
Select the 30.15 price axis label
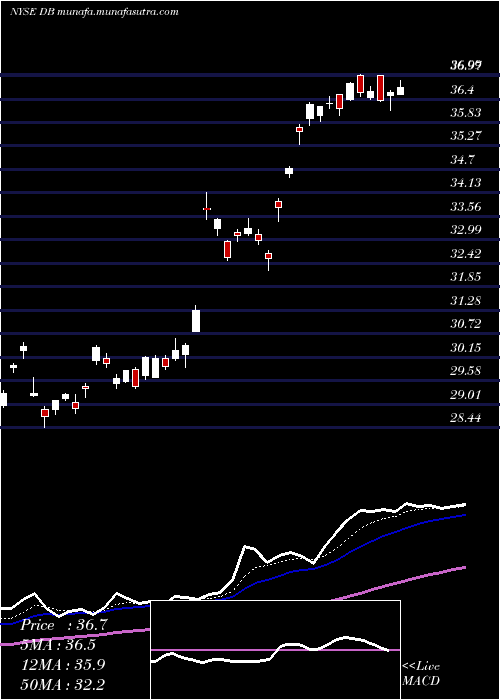pyautogui.click(x=465, y=348)
